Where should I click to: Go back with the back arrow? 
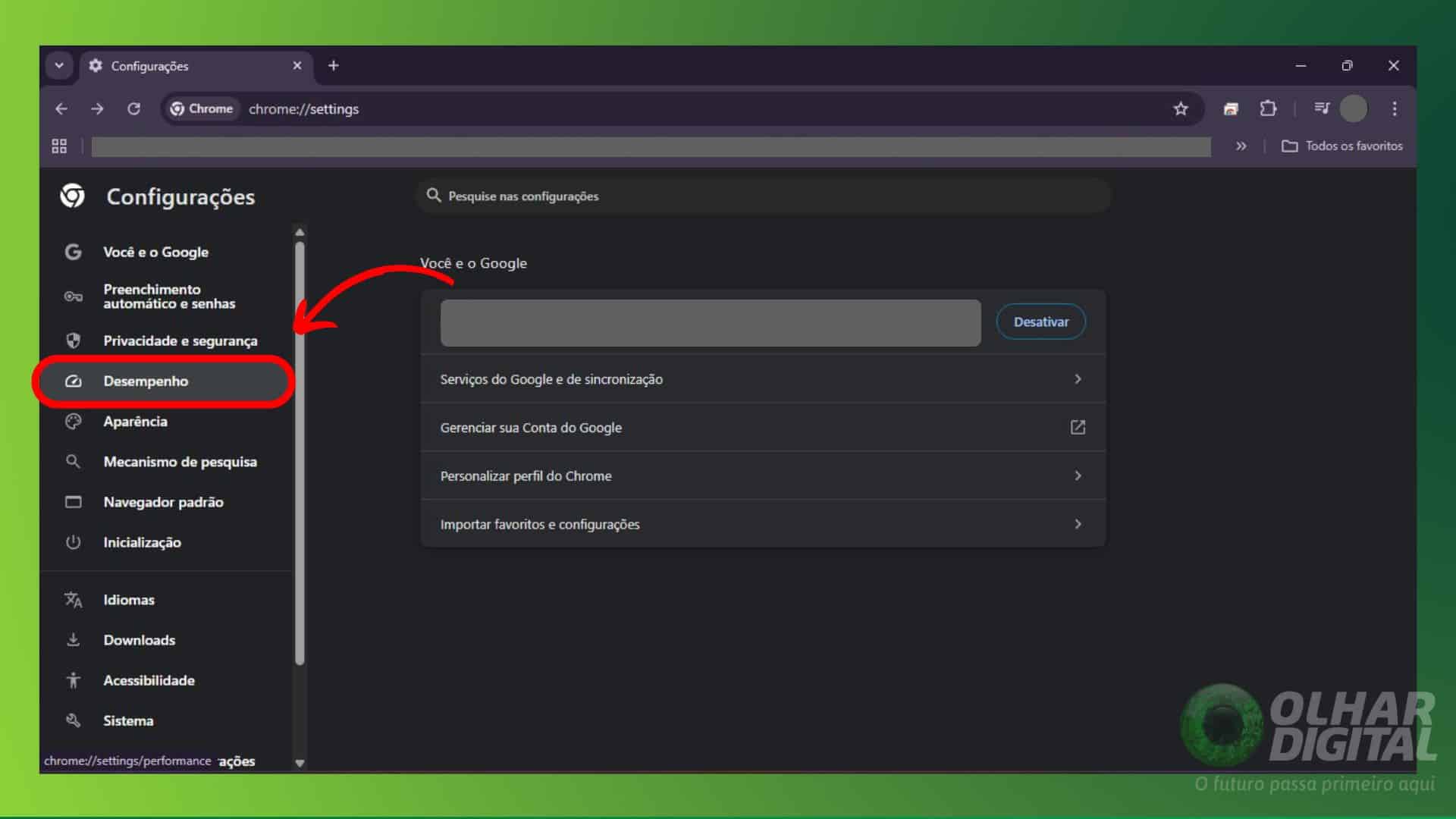(61, 109)
